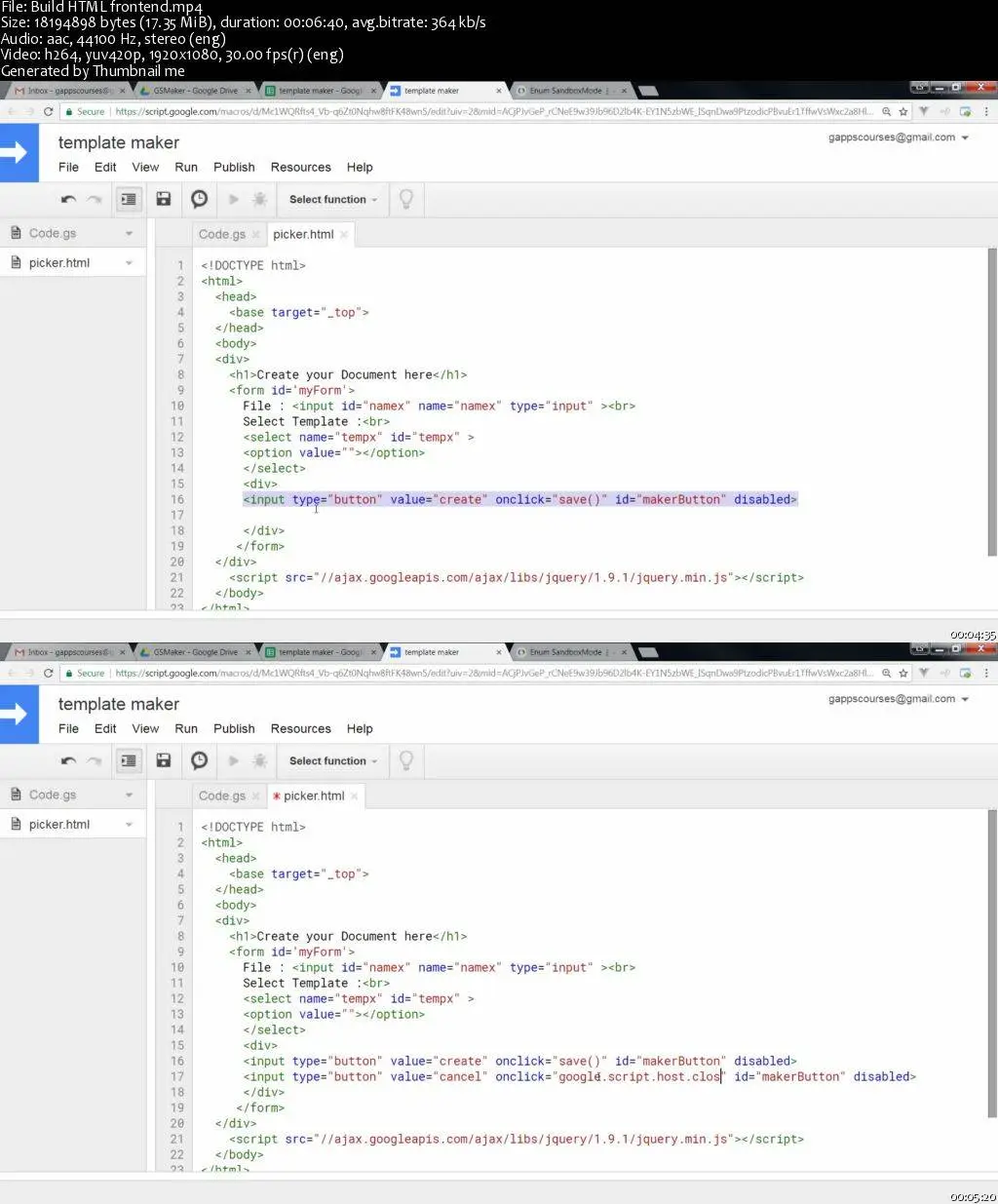Click highlighted makerButton input line 16, 00:04:35 frame
The image size is (998, 1204).
519,499
